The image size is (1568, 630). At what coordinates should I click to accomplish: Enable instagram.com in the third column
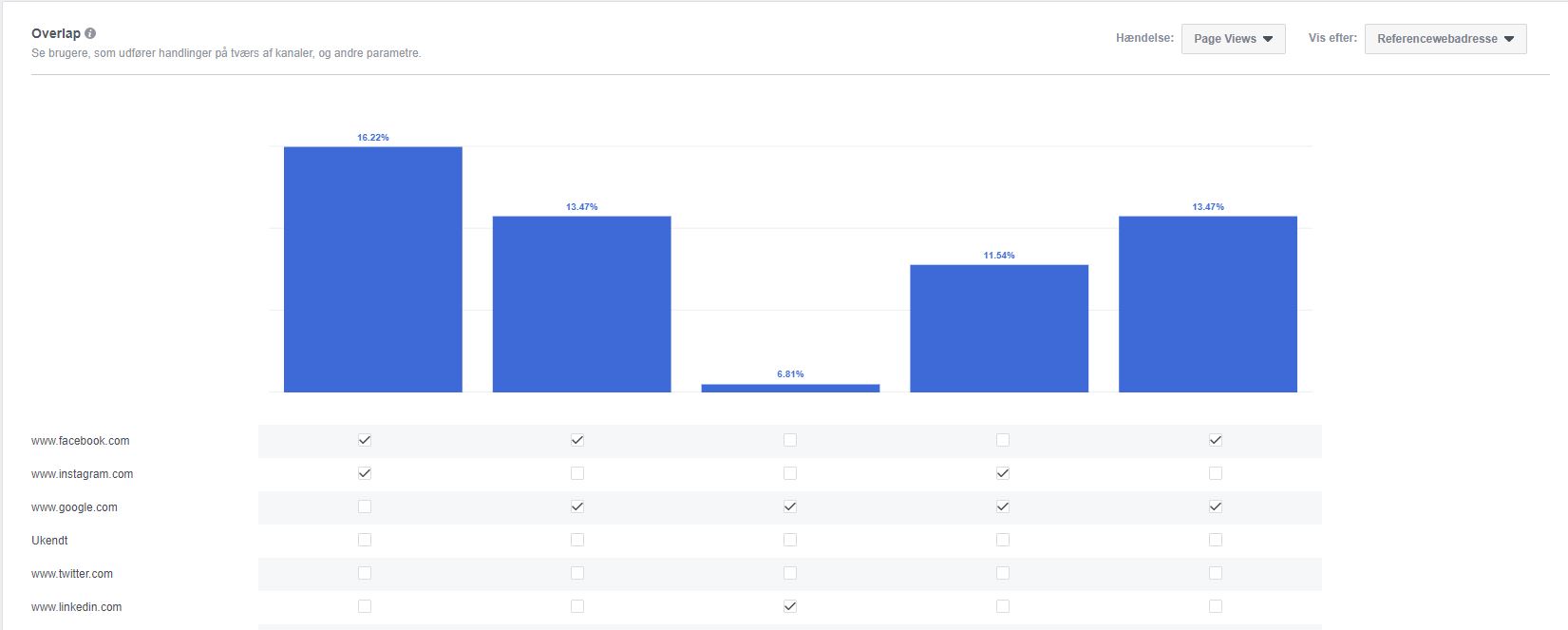tap(789, 473)
